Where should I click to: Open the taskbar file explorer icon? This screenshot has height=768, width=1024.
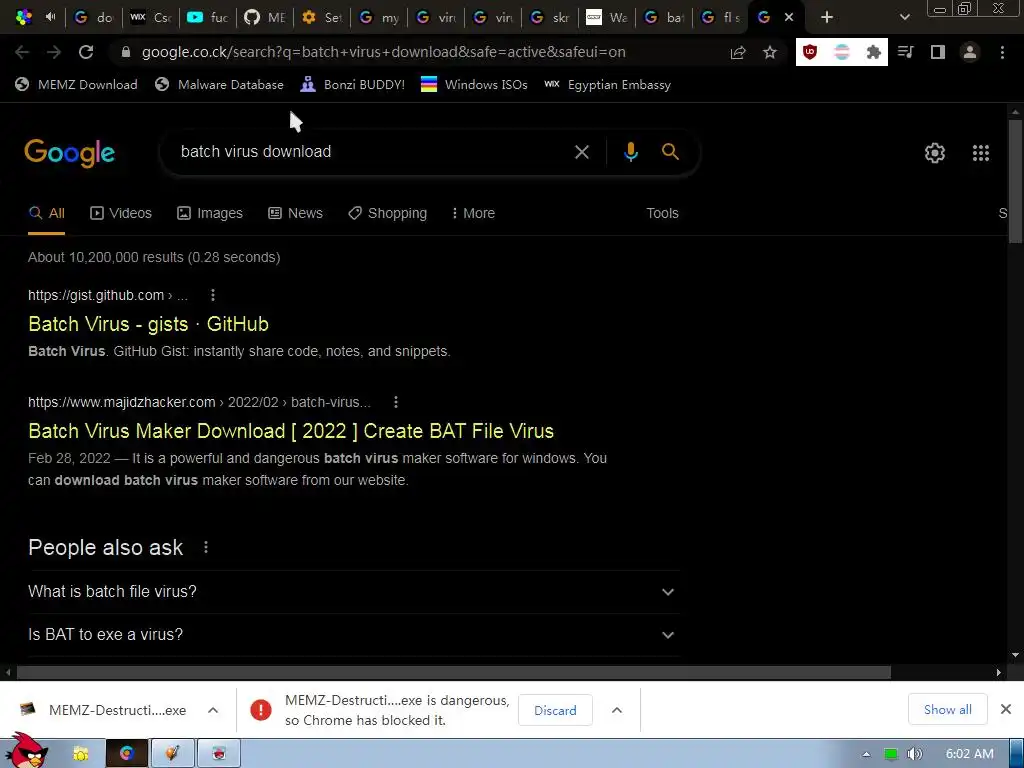(x=81, y=754)
